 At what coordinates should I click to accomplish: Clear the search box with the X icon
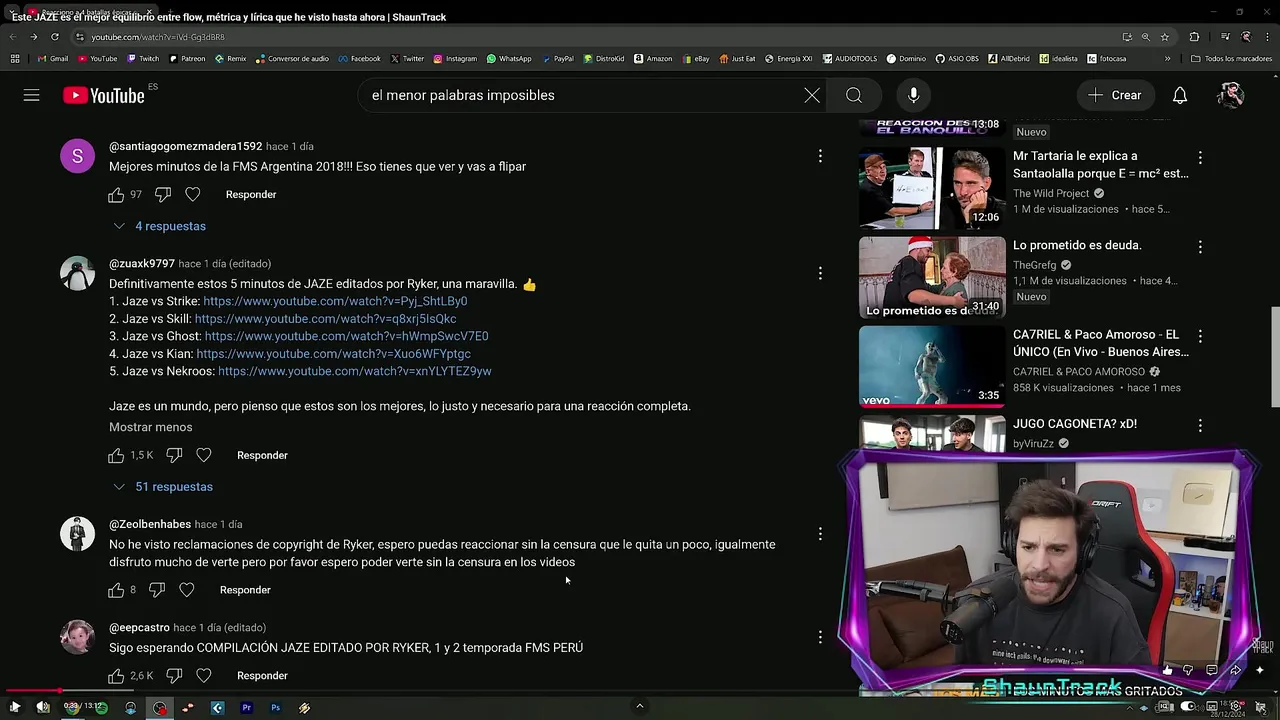[x=812, y=95]
